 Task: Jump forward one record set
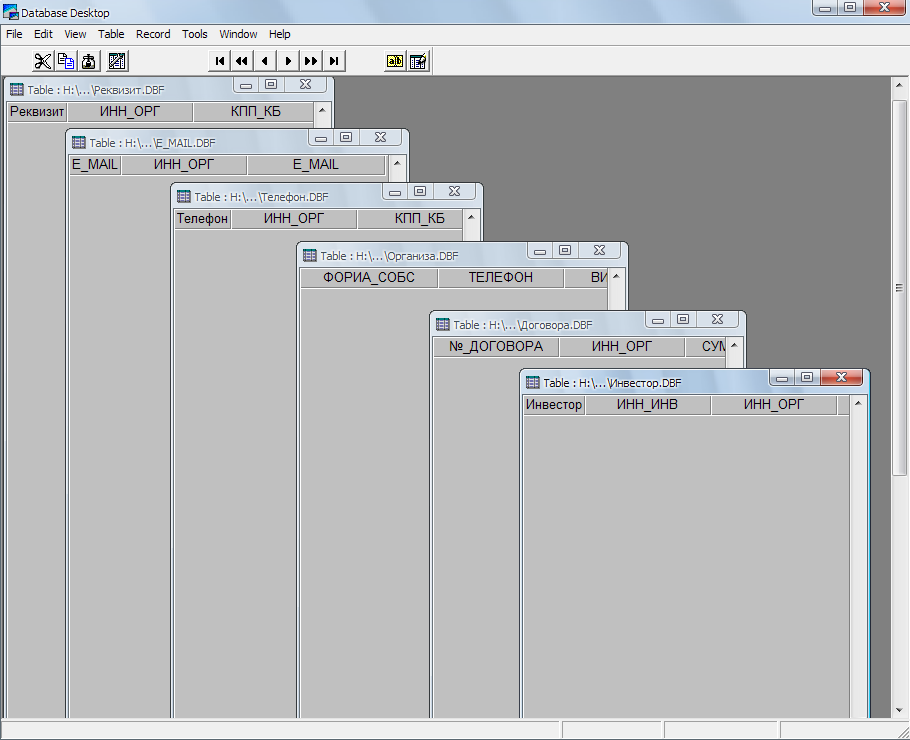[311, 61]
